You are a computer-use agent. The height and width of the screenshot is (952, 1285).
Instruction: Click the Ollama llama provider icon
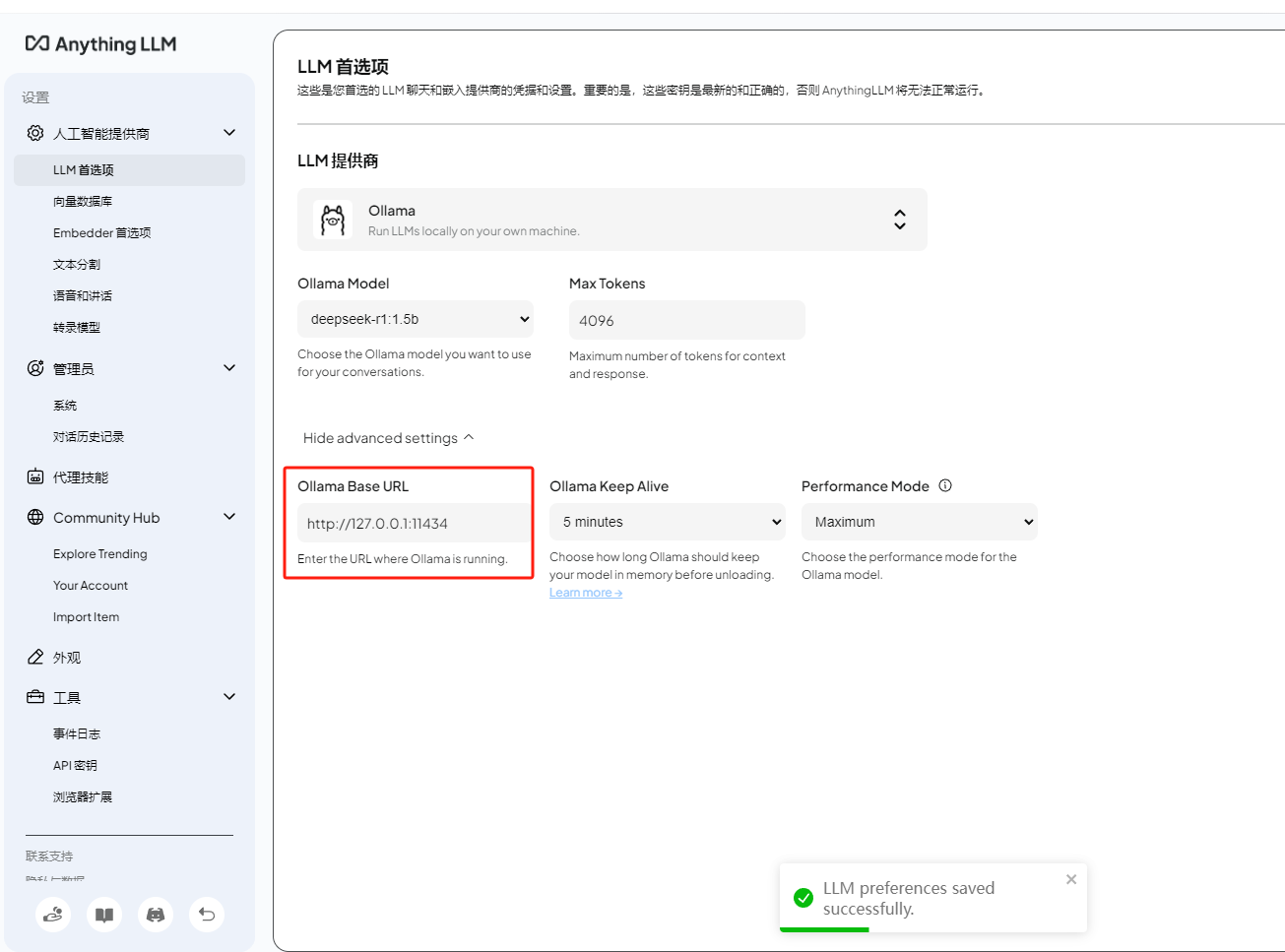(x=332, y=219)
